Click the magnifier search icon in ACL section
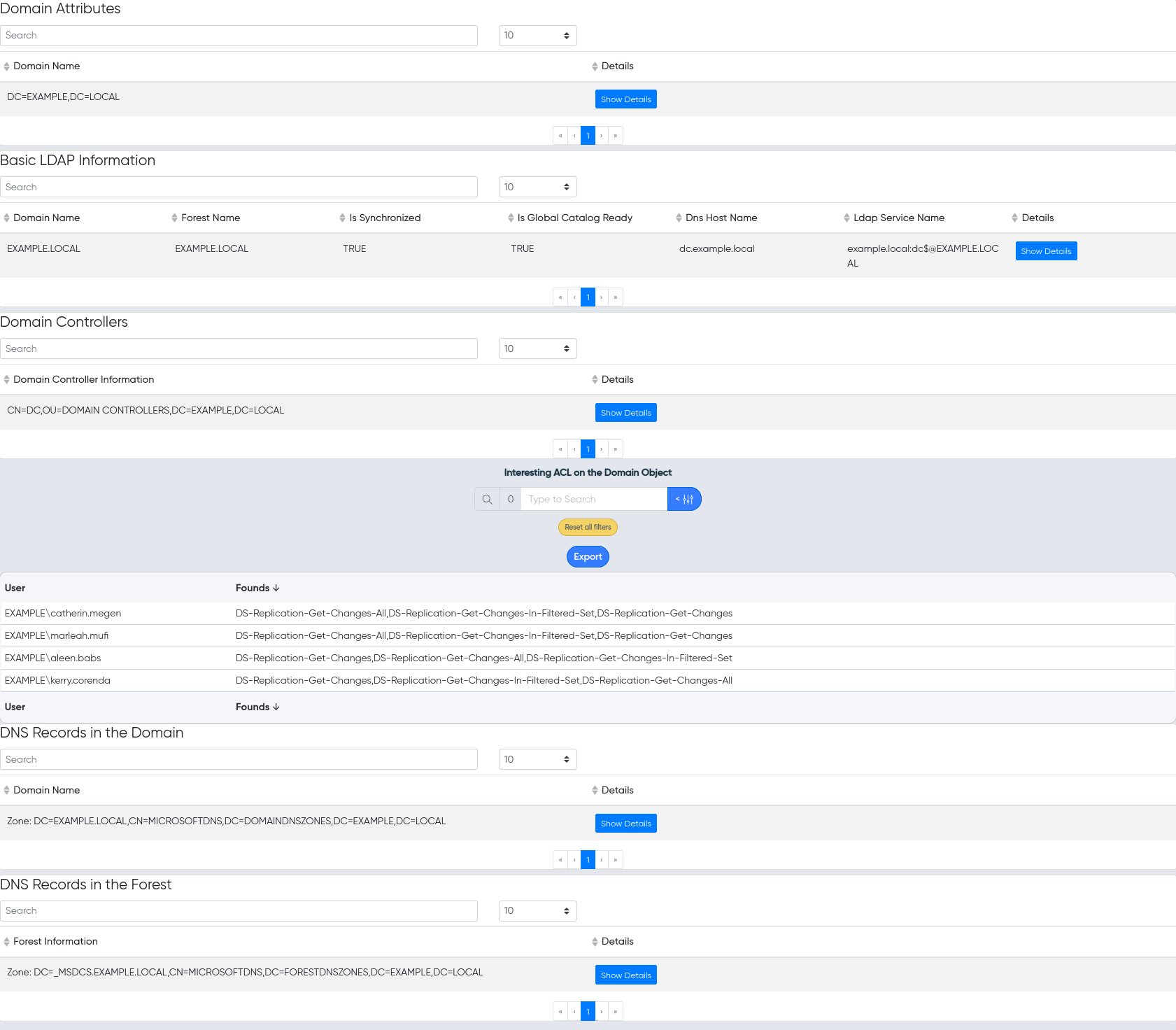 (487, 499)
